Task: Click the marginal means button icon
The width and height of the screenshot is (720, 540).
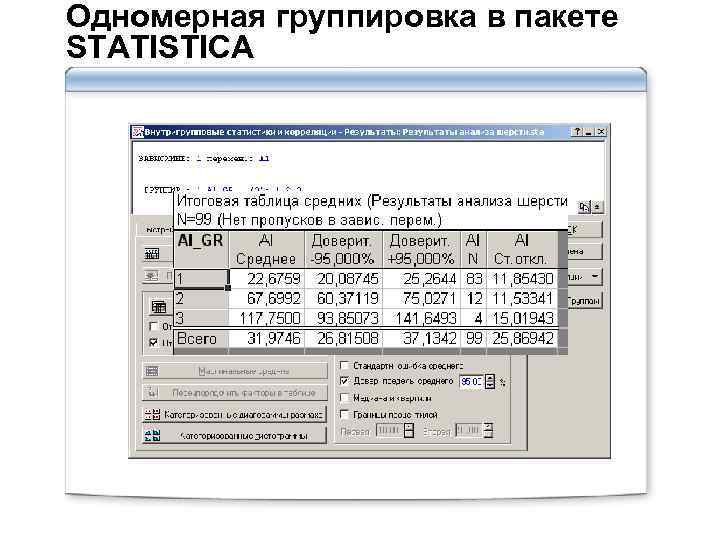Action: point(152,371)
